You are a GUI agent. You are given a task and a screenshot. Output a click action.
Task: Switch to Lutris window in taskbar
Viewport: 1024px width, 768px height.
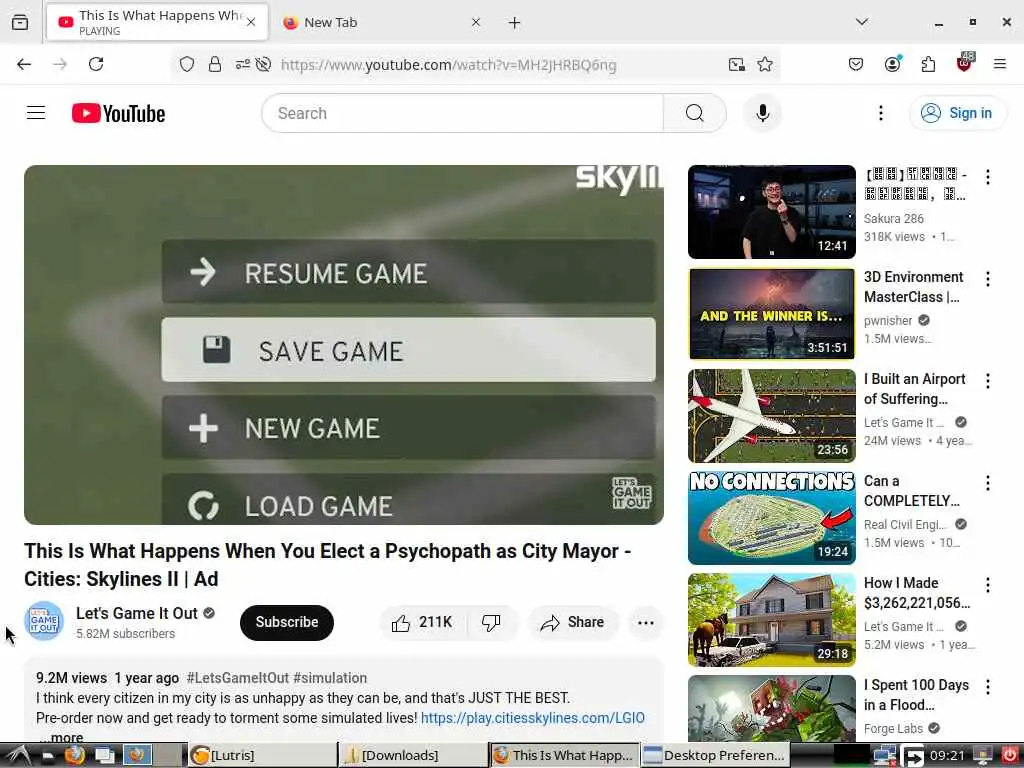click(262, 756)
